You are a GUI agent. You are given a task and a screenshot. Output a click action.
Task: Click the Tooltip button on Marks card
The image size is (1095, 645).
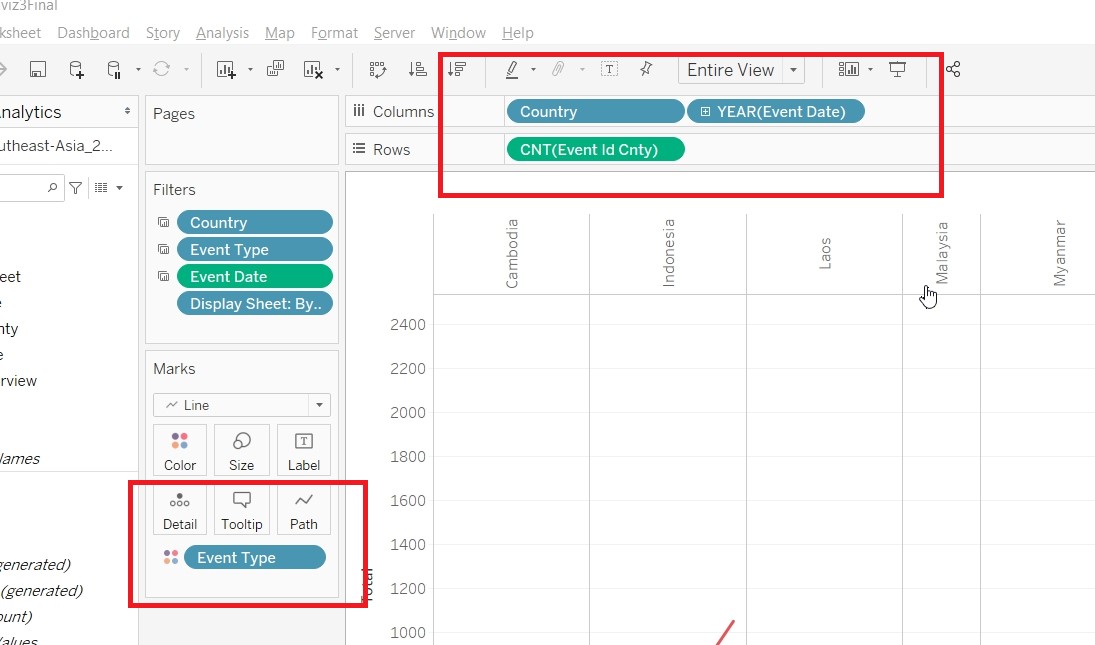point(241,509)
